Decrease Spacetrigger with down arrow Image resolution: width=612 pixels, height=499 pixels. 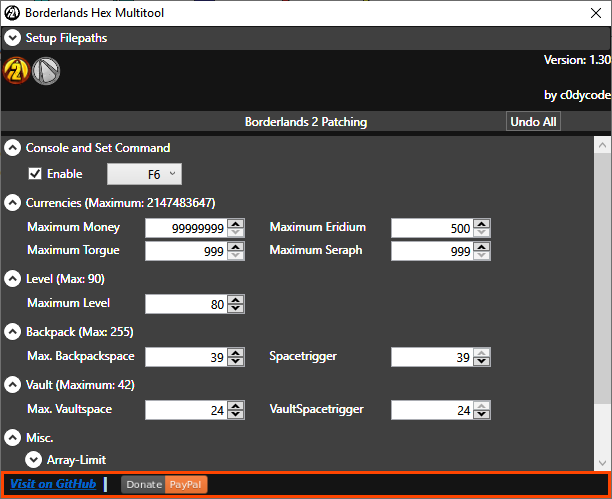tap(482, 362)
